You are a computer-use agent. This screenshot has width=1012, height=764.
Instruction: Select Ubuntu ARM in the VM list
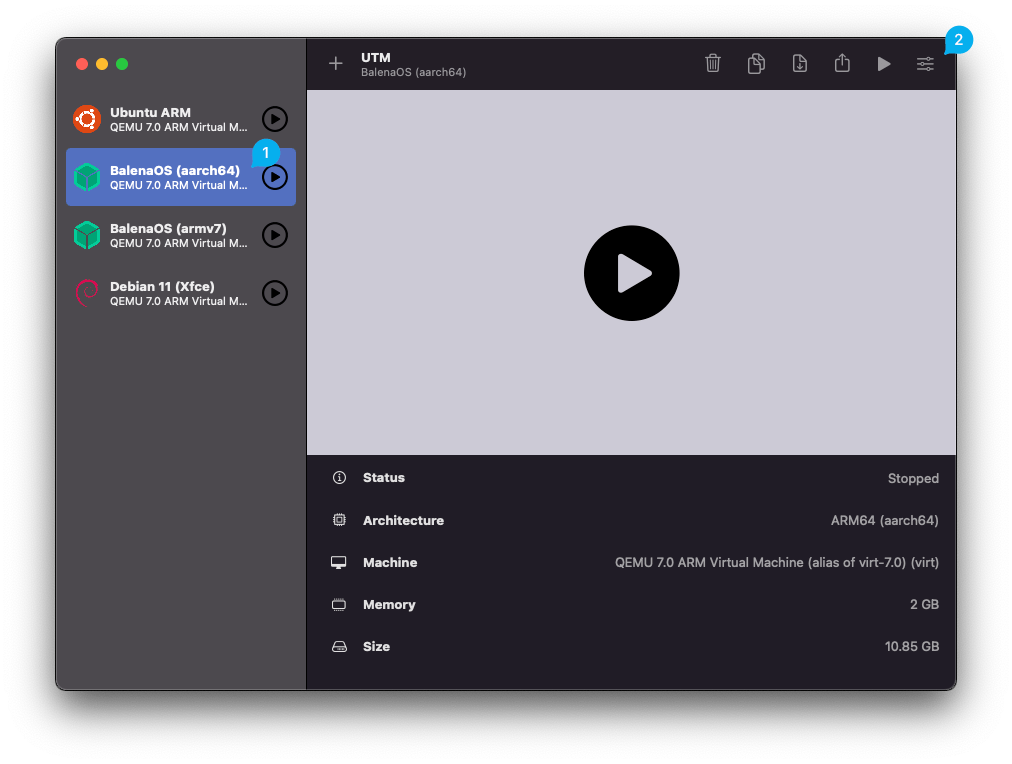165,119
